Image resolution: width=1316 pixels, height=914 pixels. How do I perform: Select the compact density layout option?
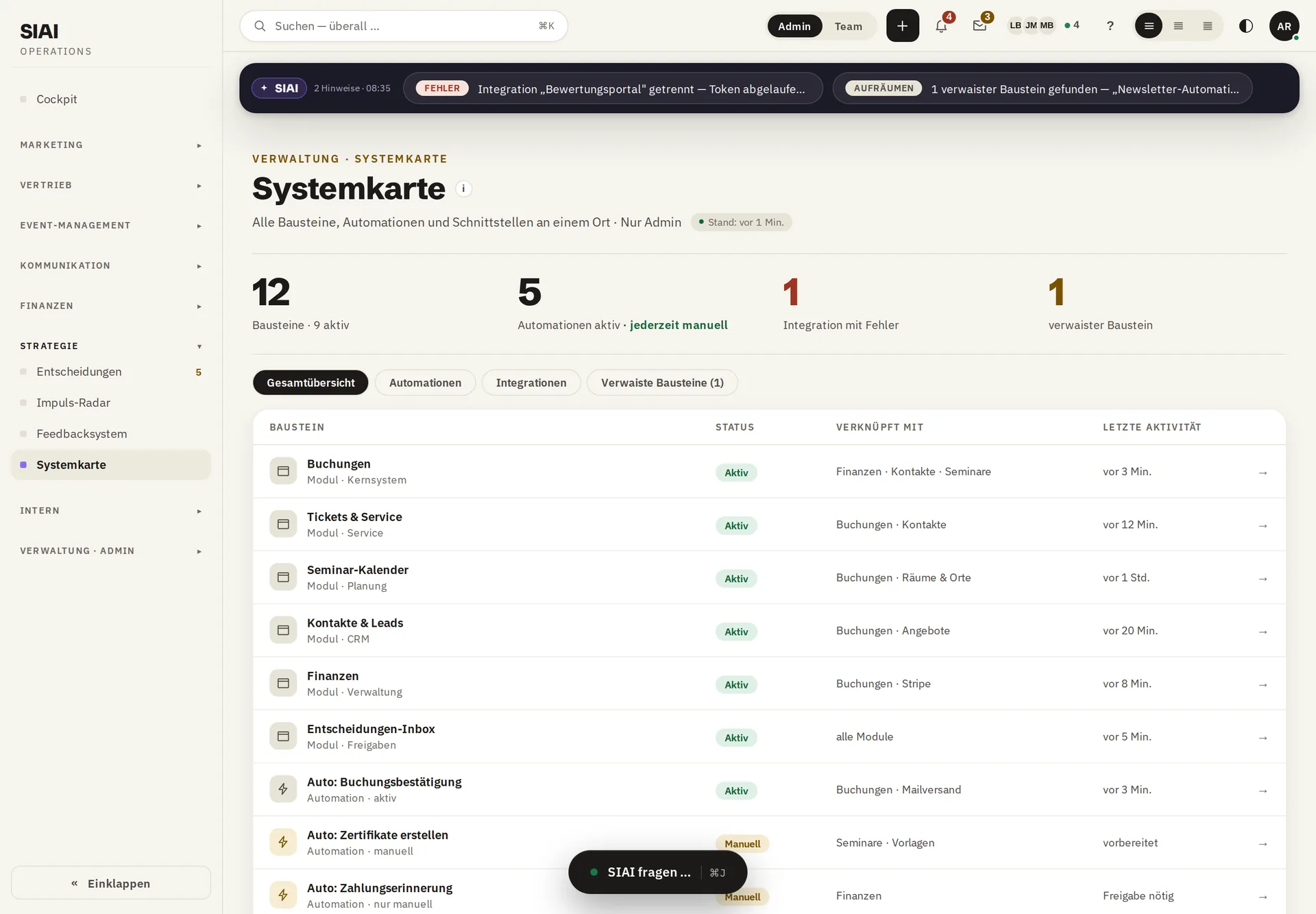click(x=1208, y=26)
